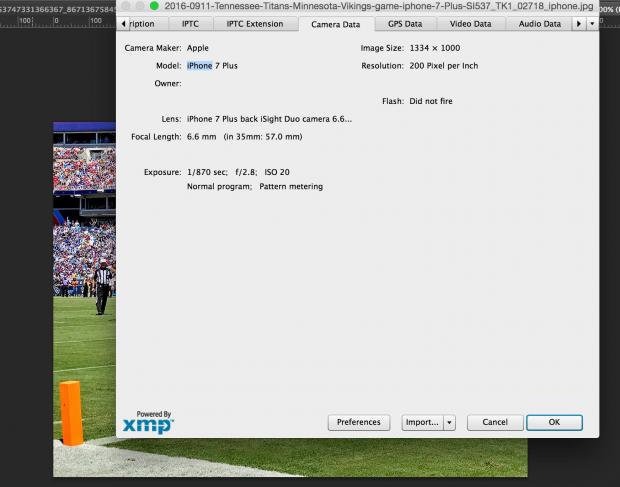Image resolution: width=620 pixels, height=487 pixels.
Task: Cancel the file info dialog
Action: (494, 423)
